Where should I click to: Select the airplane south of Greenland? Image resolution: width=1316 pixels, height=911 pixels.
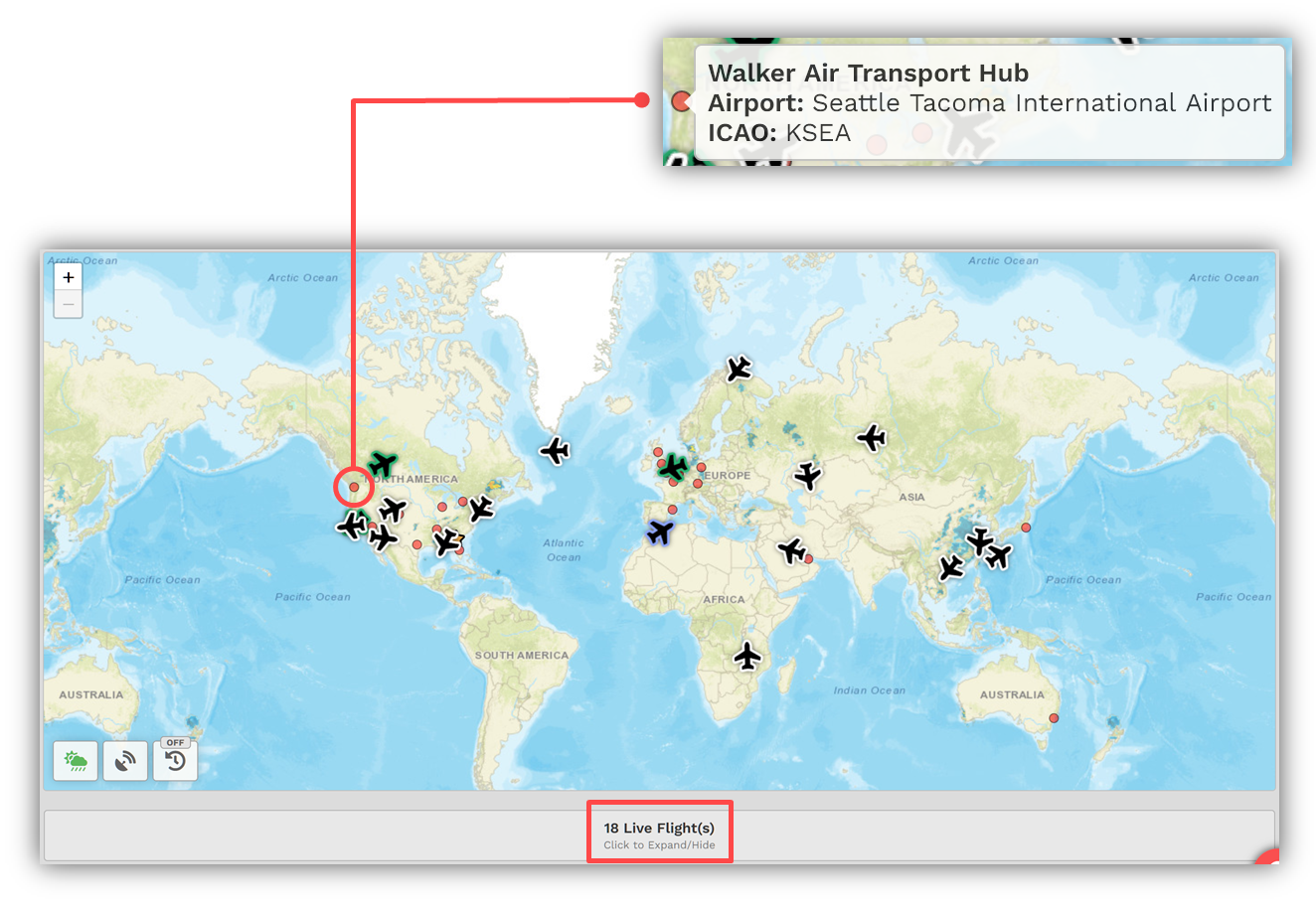pyautogui.click(x=555, y=450)
